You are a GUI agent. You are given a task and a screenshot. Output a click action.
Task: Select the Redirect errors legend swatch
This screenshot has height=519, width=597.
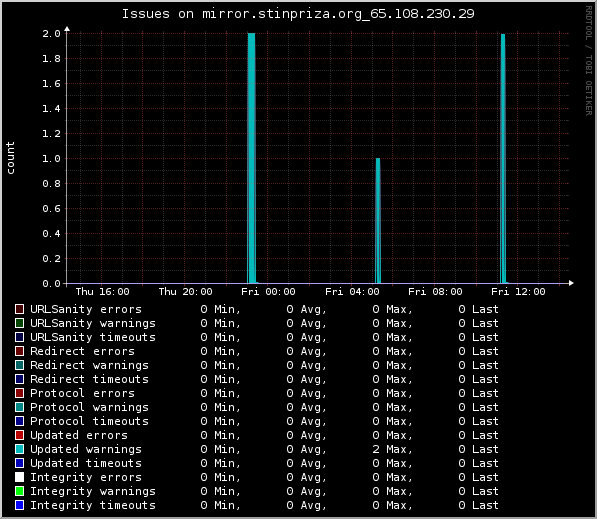(x=19, y=351)
